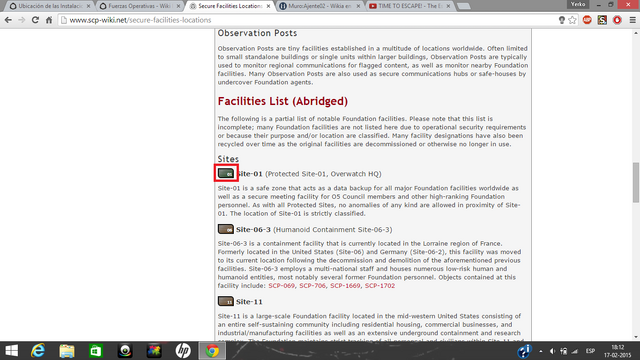Click the 'Sites' heading
The width and height of the screenshot is (640, 360).
pyautogui.click(x=228, y=159)
